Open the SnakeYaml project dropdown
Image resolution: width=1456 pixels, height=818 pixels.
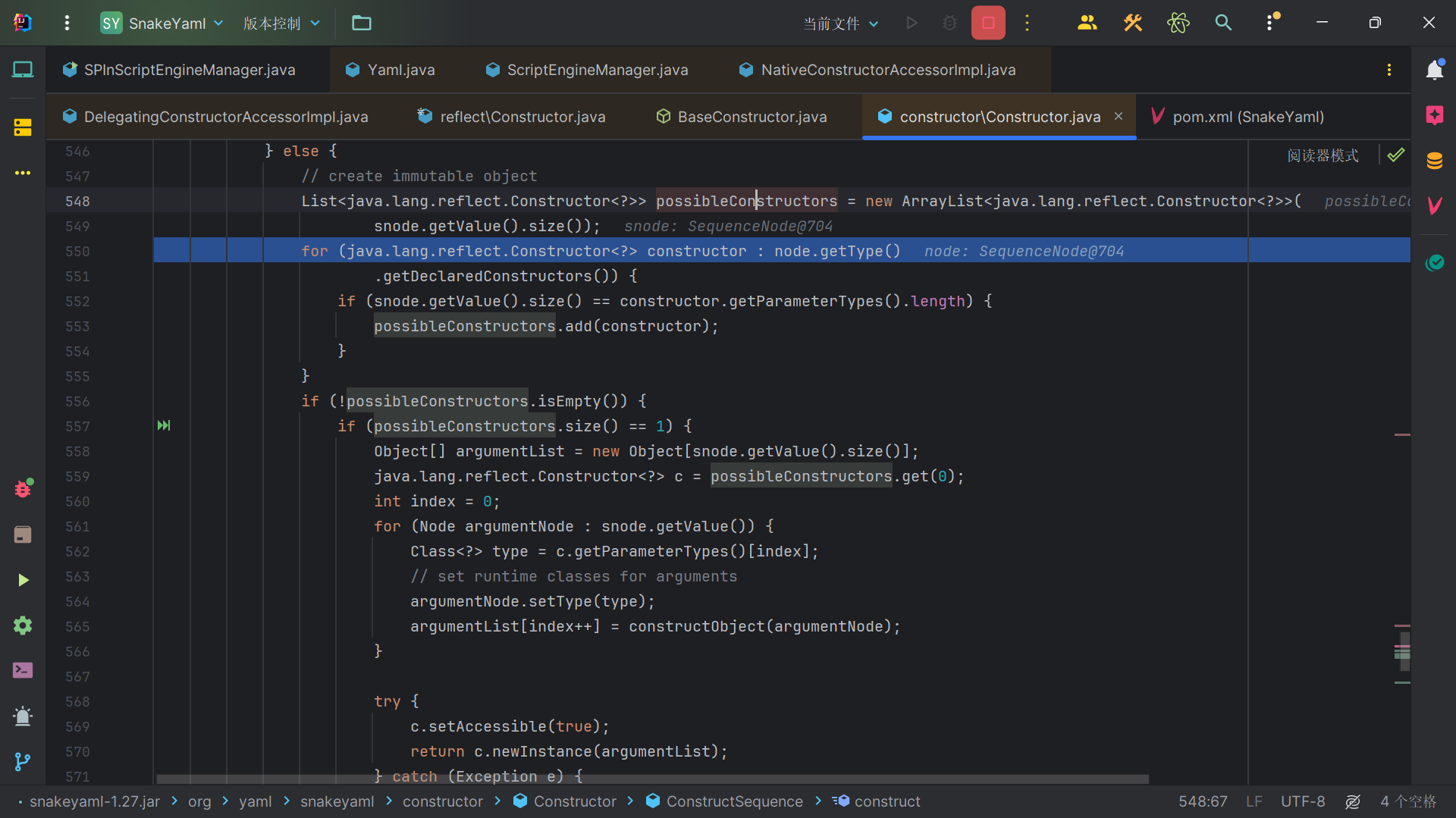[162, 23]
